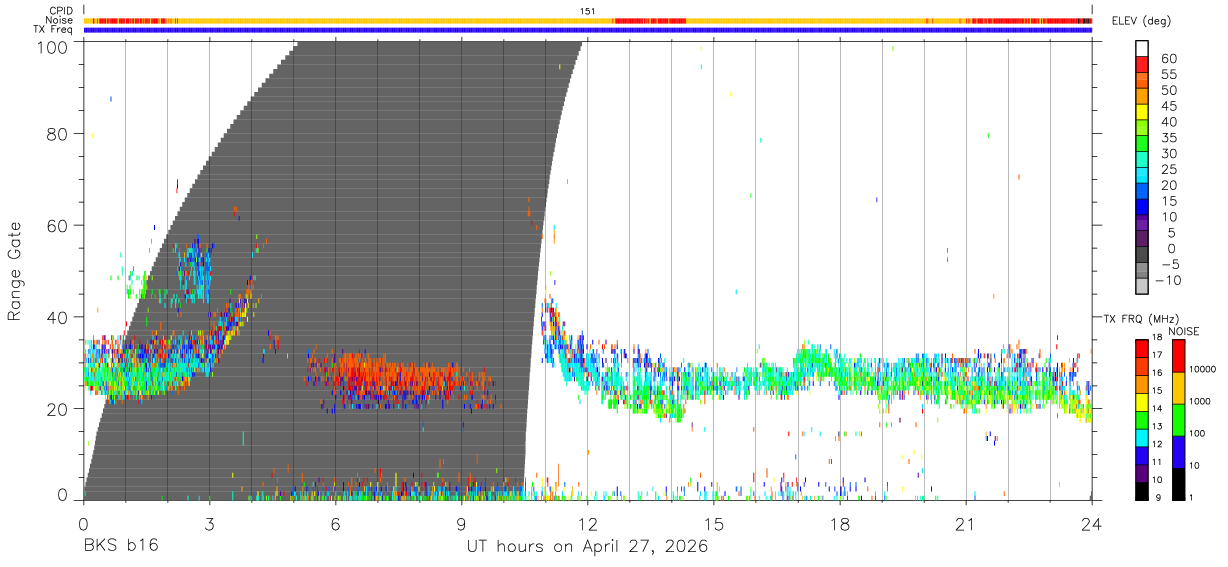The image size is (1228, 567).
Task: Click NOISE legend tick 100
Action: click(x=1196, y=433)
